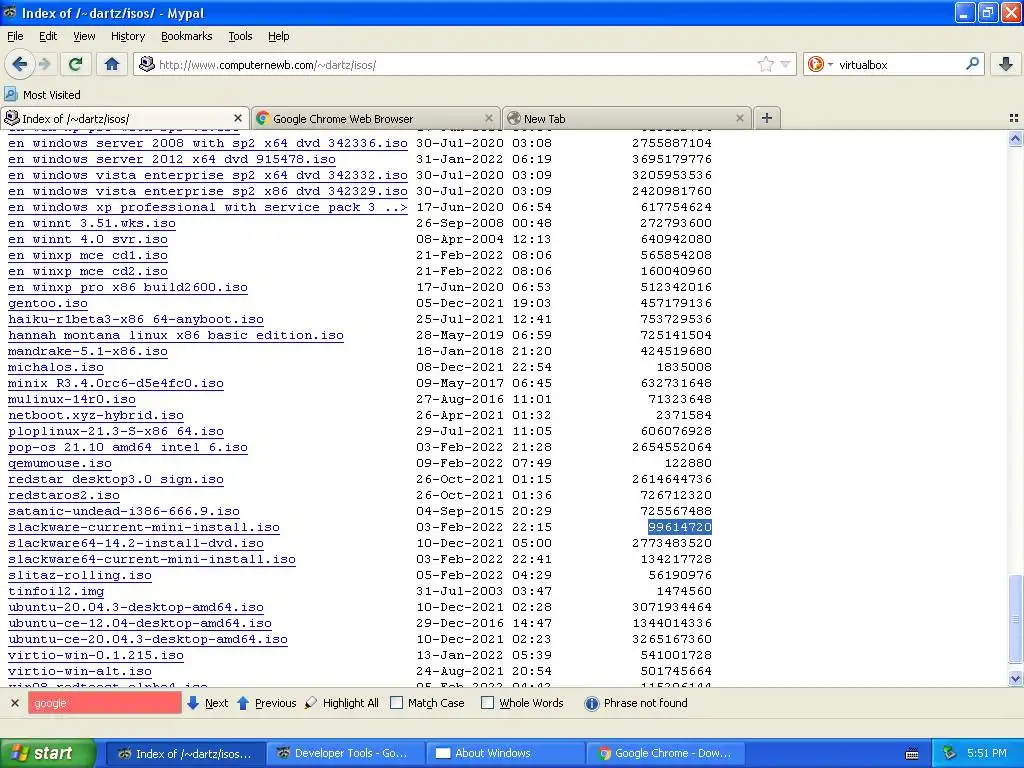The image size is (1024, 768).
Task: Open en_winnt_4.0_svr.iso link
Action: point(88,239)
